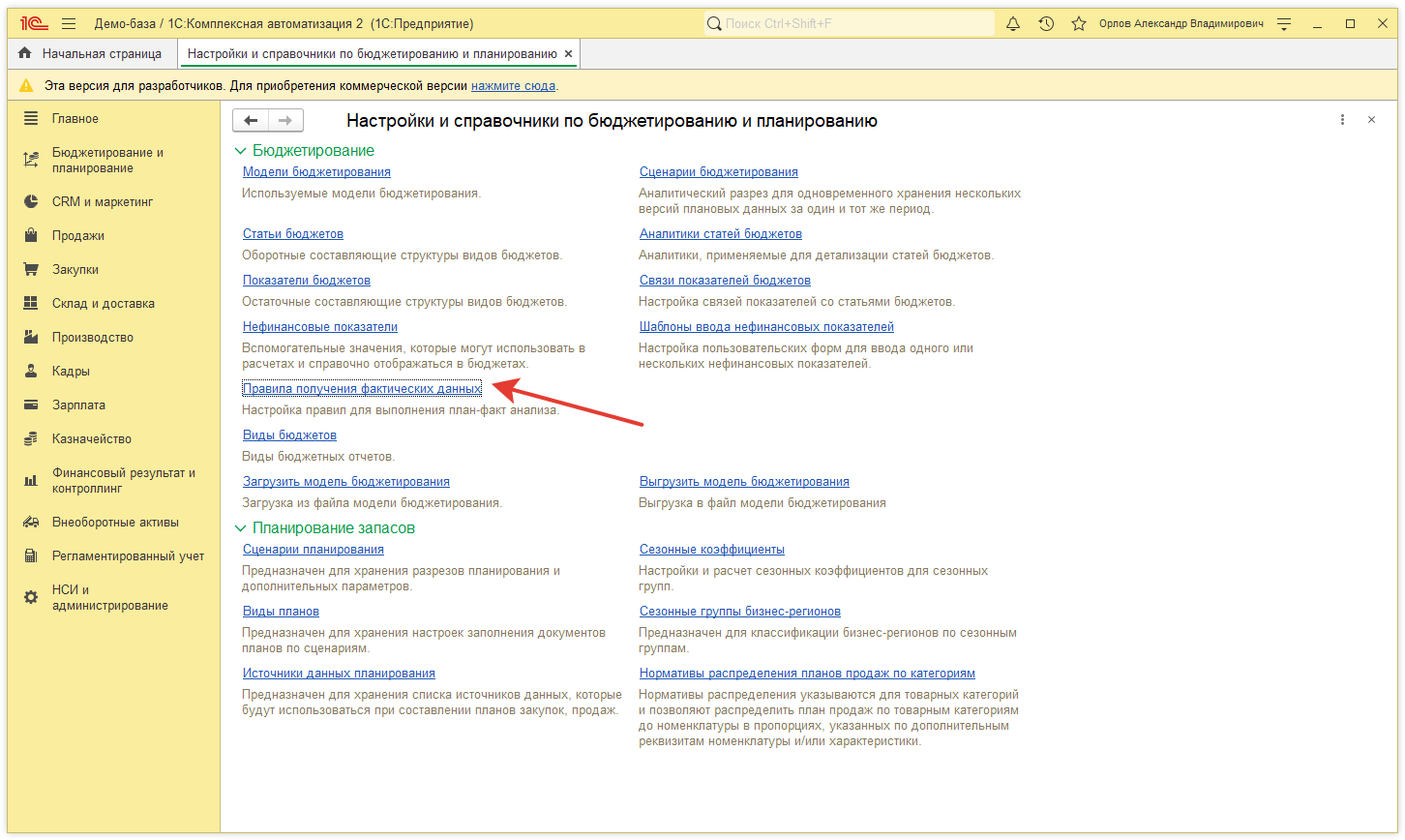1405x840 pixels.
Task: Open the CRM и маркетинг section
Action: coord(102,202)
